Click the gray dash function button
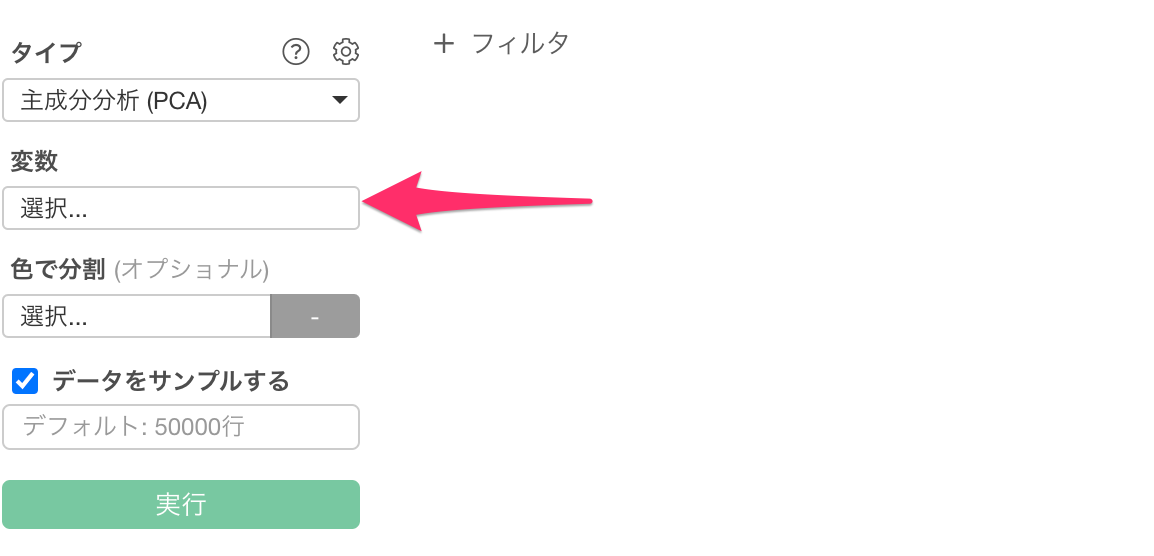Image resolution: width=1154 pixels, height=556 pixels. click(315, 317)
